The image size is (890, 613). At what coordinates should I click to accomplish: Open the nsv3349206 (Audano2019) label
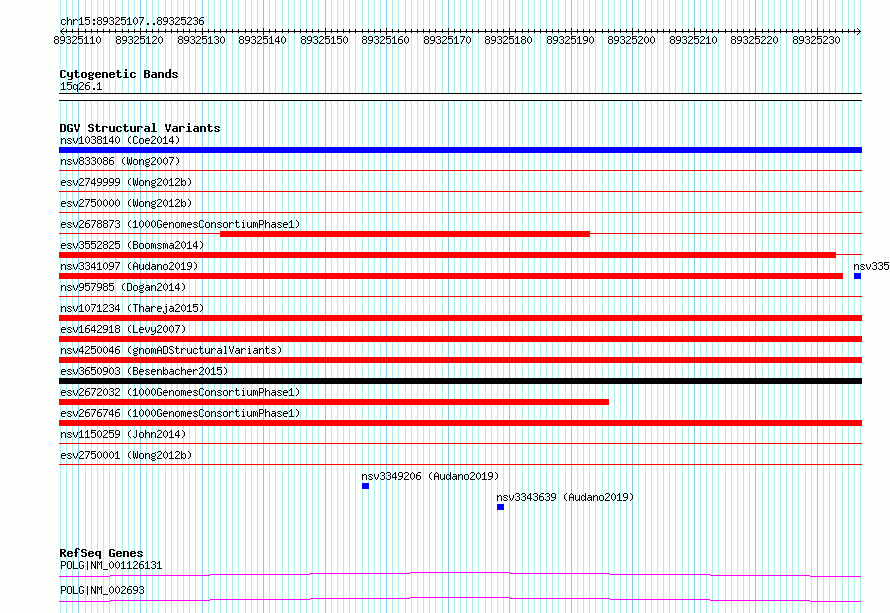pos(430,476)
